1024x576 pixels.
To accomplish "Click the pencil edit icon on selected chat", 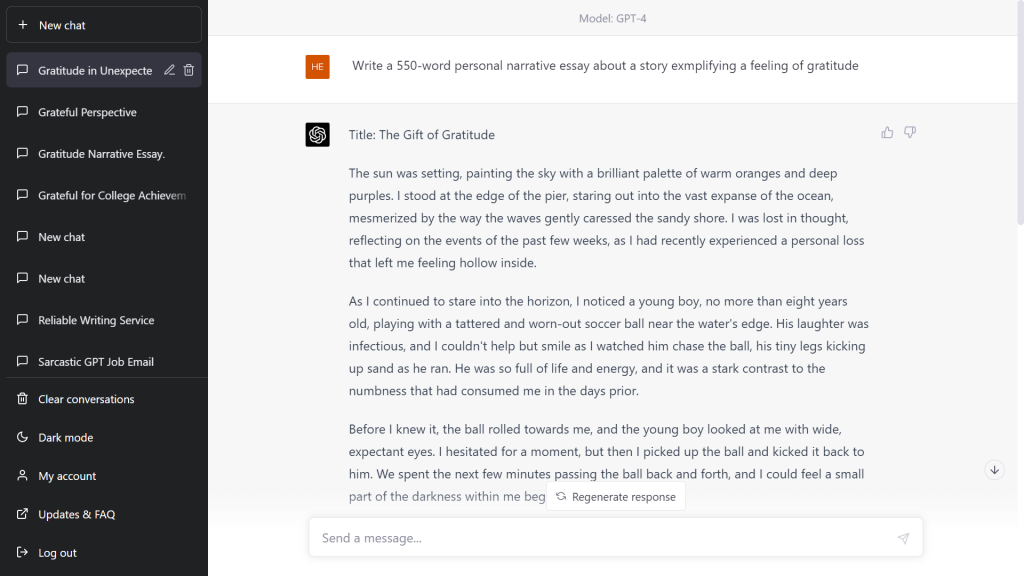I will (169, 70).
